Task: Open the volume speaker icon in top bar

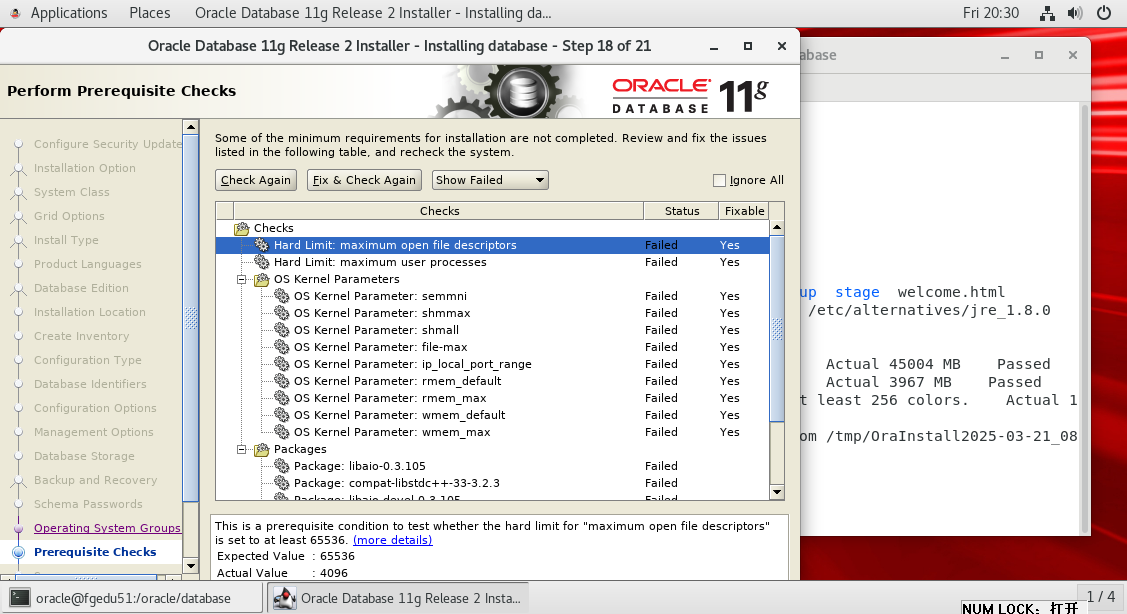Action: pos(1075,13)
